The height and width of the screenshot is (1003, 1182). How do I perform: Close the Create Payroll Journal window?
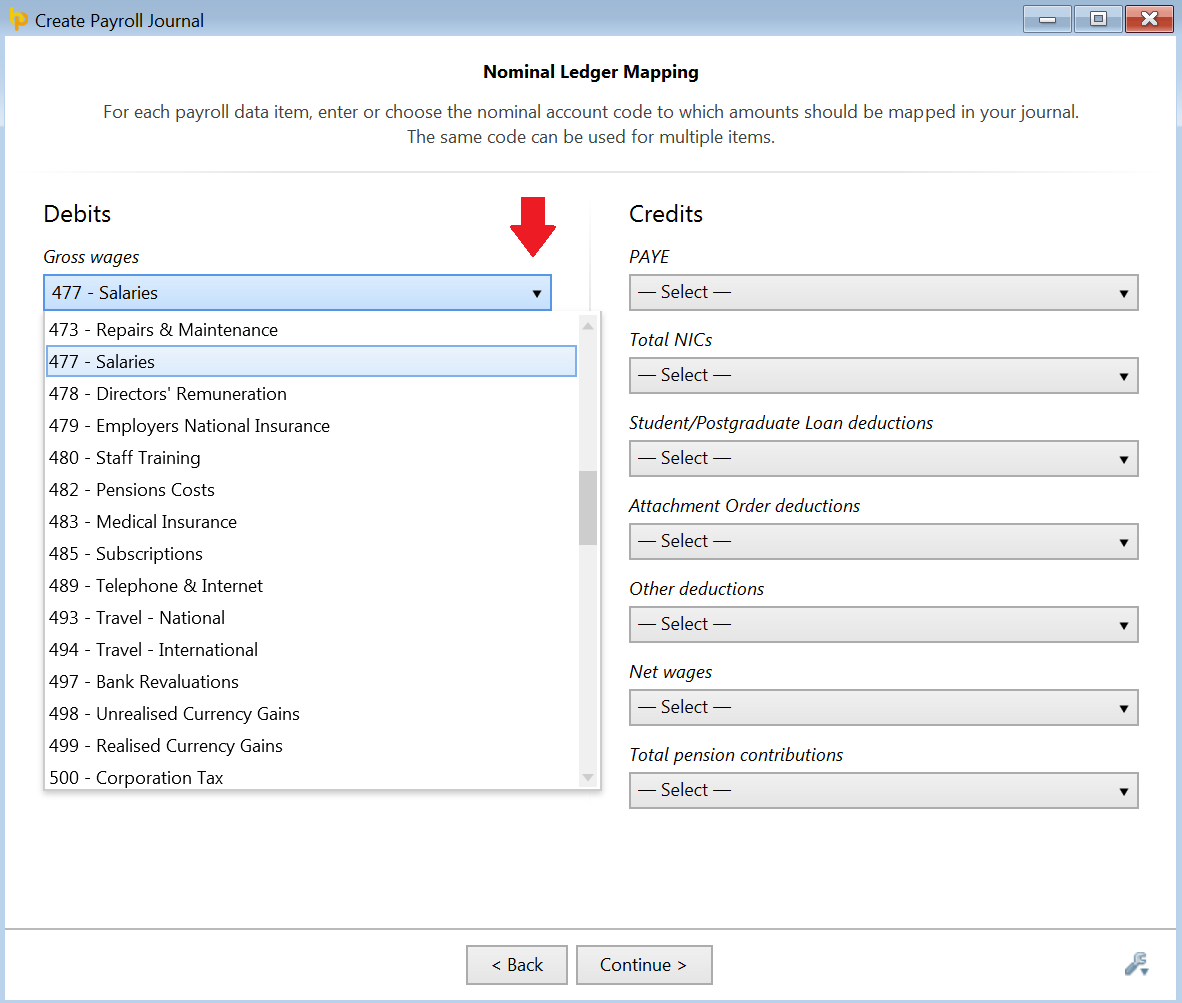(1149, 19)
